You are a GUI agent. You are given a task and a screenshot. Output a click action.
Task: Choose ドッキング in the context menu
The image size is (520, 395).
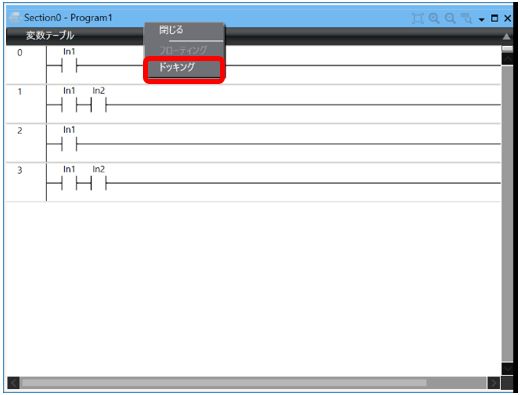click(x=184, y=68)
